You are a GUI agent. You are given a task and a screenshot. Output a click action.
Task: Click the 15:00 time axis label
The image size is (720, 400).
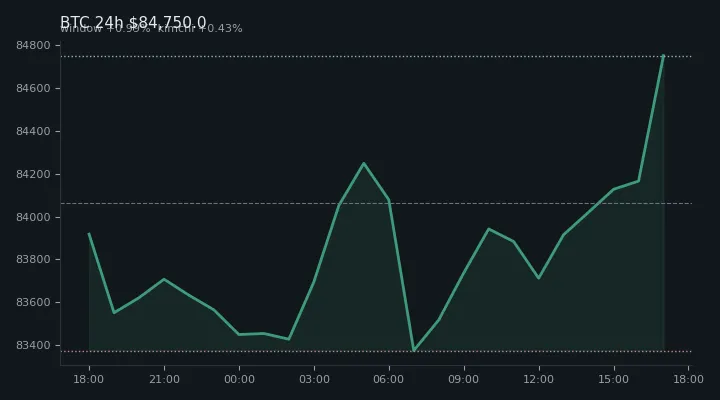point(613,379)
